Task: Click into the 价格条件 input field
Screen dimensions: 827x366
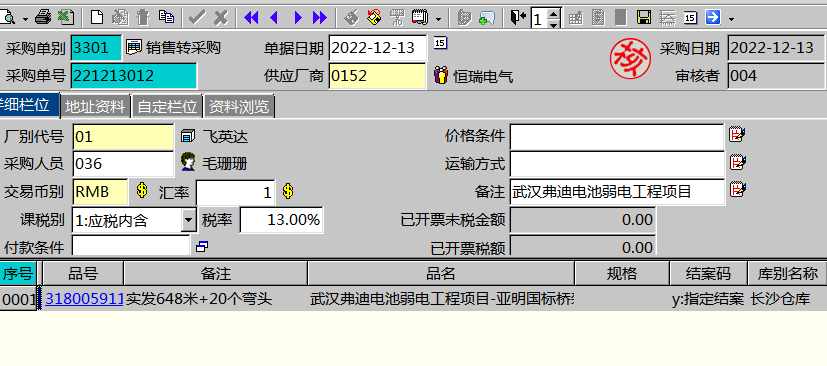Action: tap(617, 137)
